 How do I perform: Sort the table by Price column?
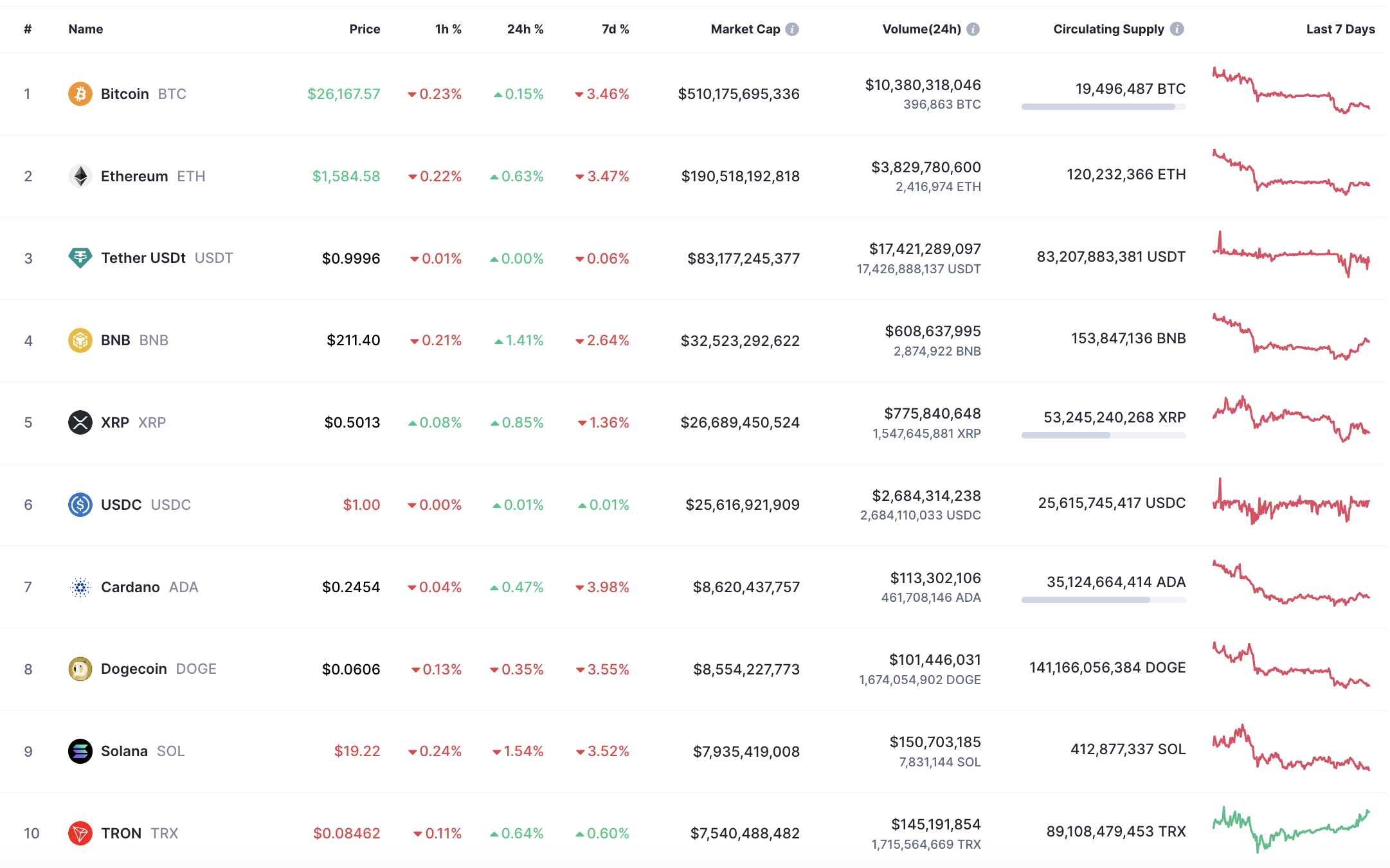coord(365,29)
